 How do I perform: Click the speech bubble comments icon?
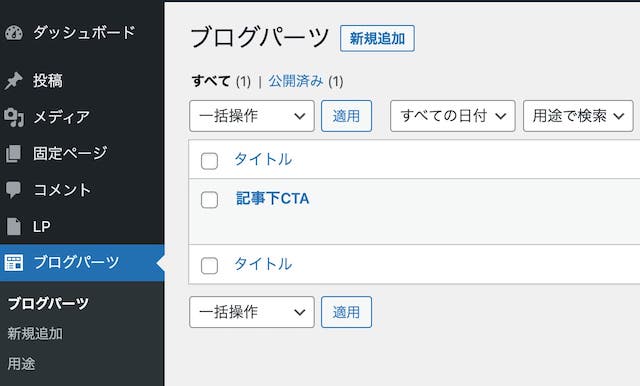pyautogui.click(x=13, y=190)
